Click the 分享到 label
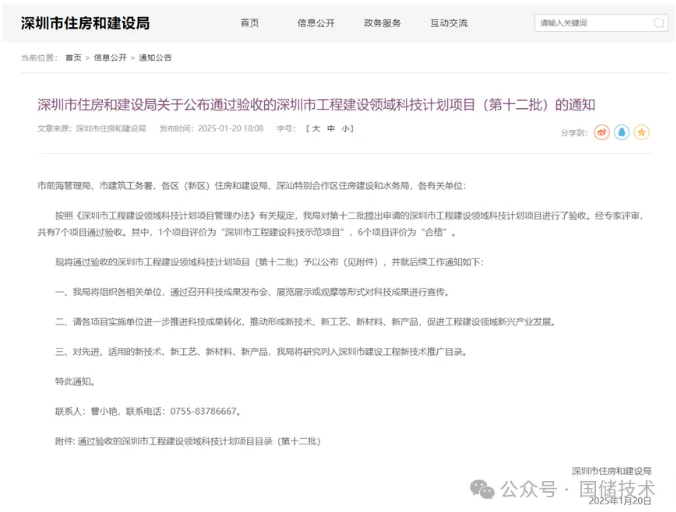Viewport: 676px width, 512px height. click(574, 133)
